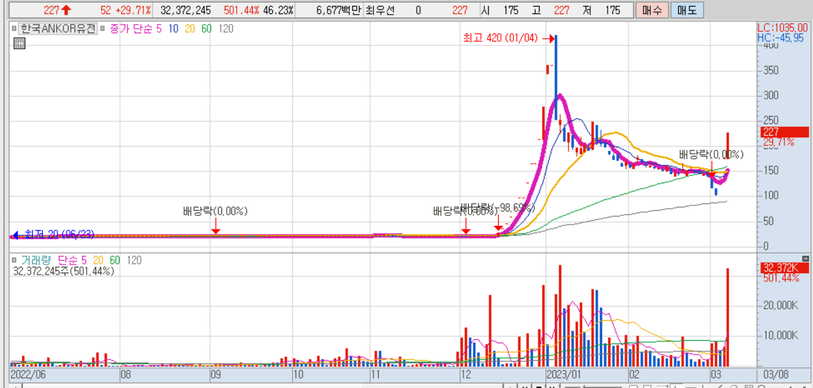Click the 2022/06 date label on the time axis

coord(28,374)
